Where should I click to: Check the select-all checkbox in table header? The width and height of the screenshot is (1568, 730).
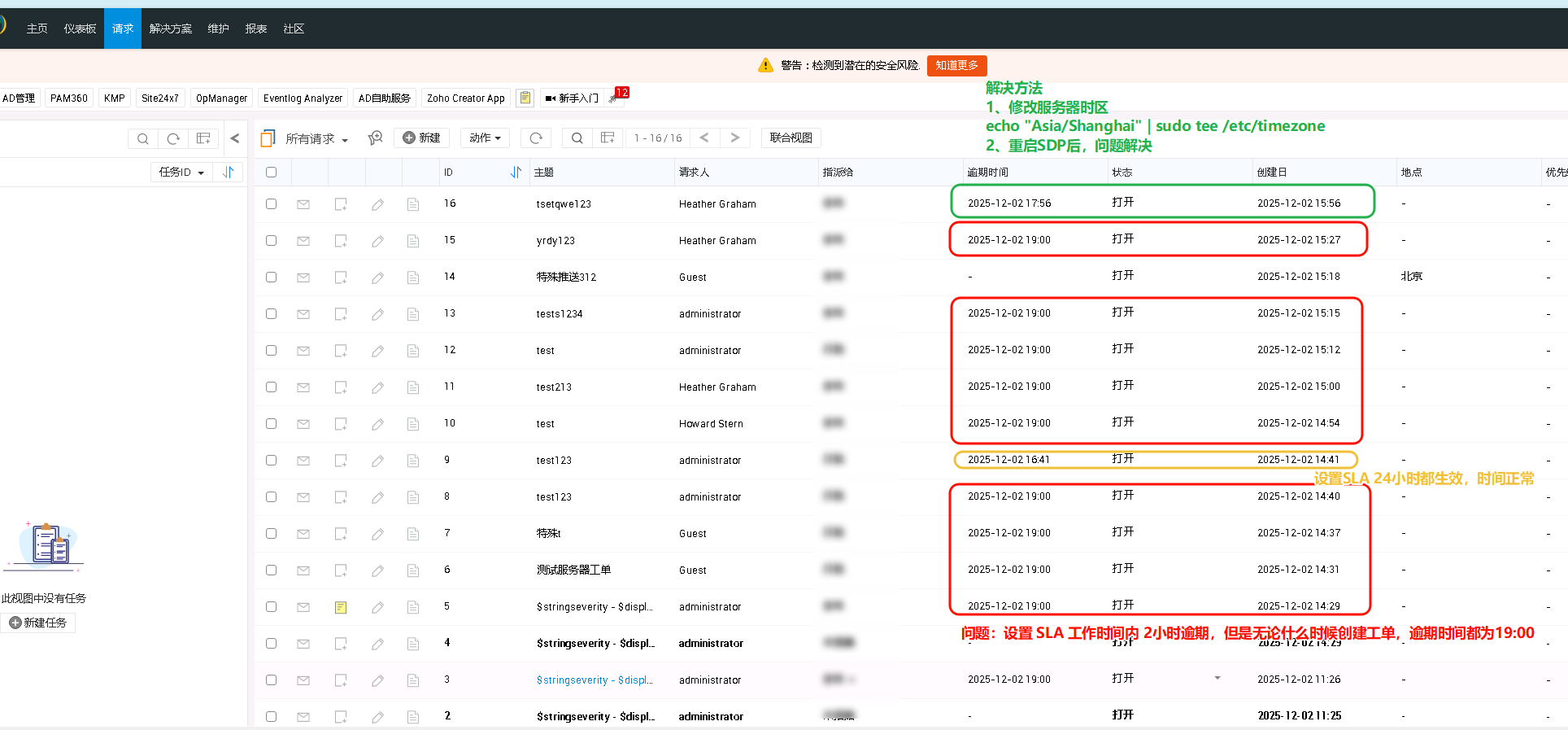tap(271, 173)
